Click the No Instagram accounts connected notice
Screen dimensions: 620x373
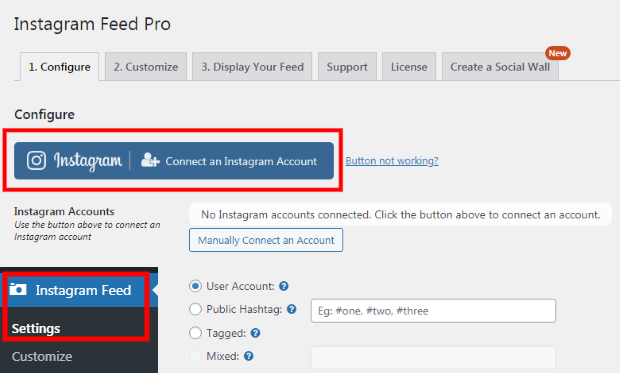click(400, 214)
